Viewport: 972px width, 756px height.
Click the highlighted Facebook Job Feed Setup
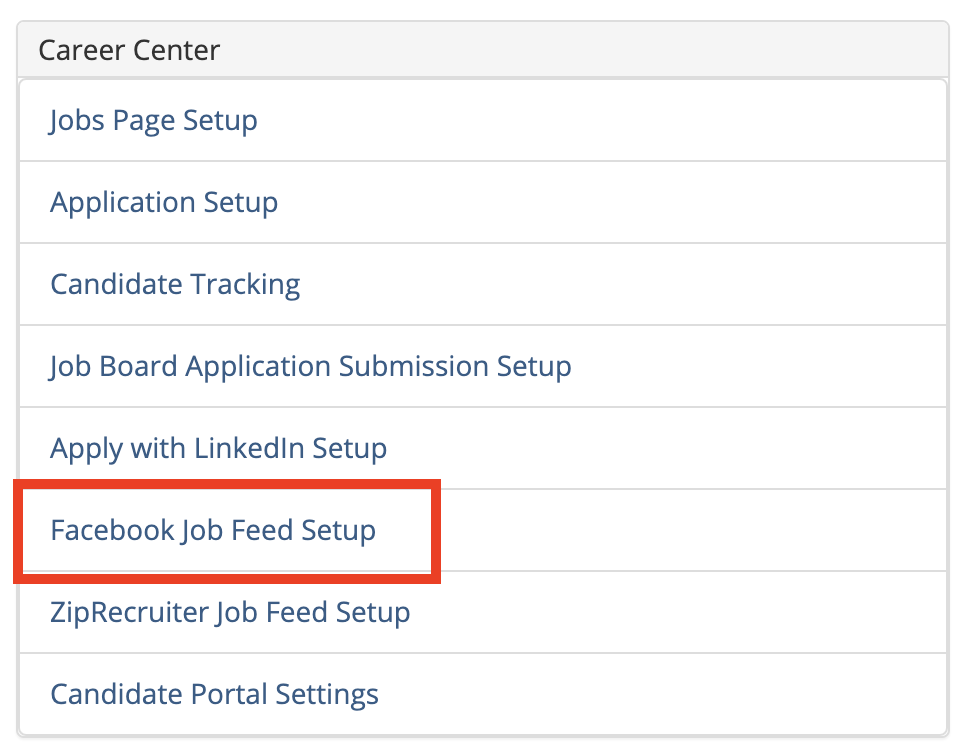[213, 531]
